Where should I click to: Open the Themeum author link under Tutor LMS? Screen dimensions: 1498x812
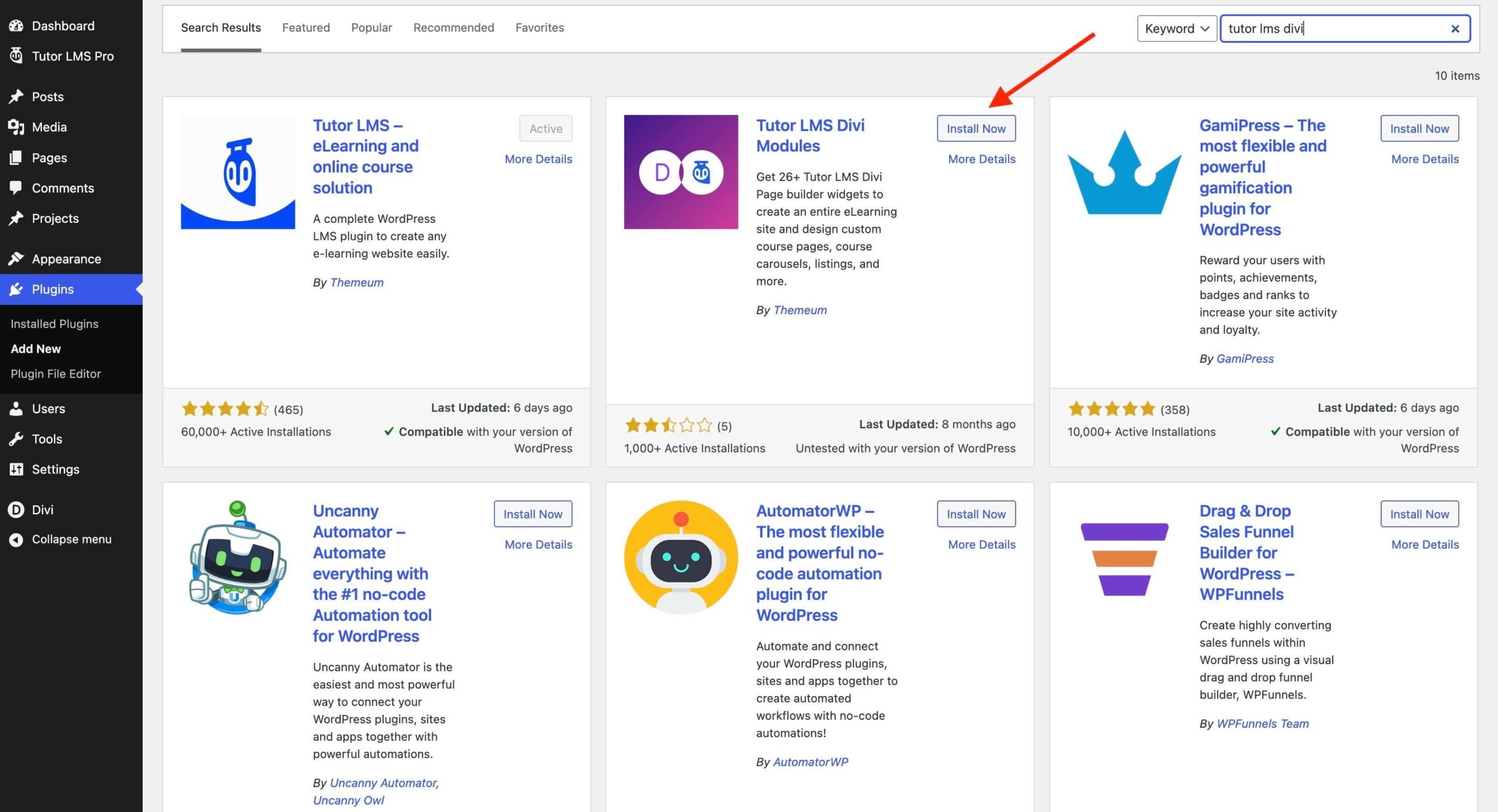pyautogui.click(x=356, y=283)
